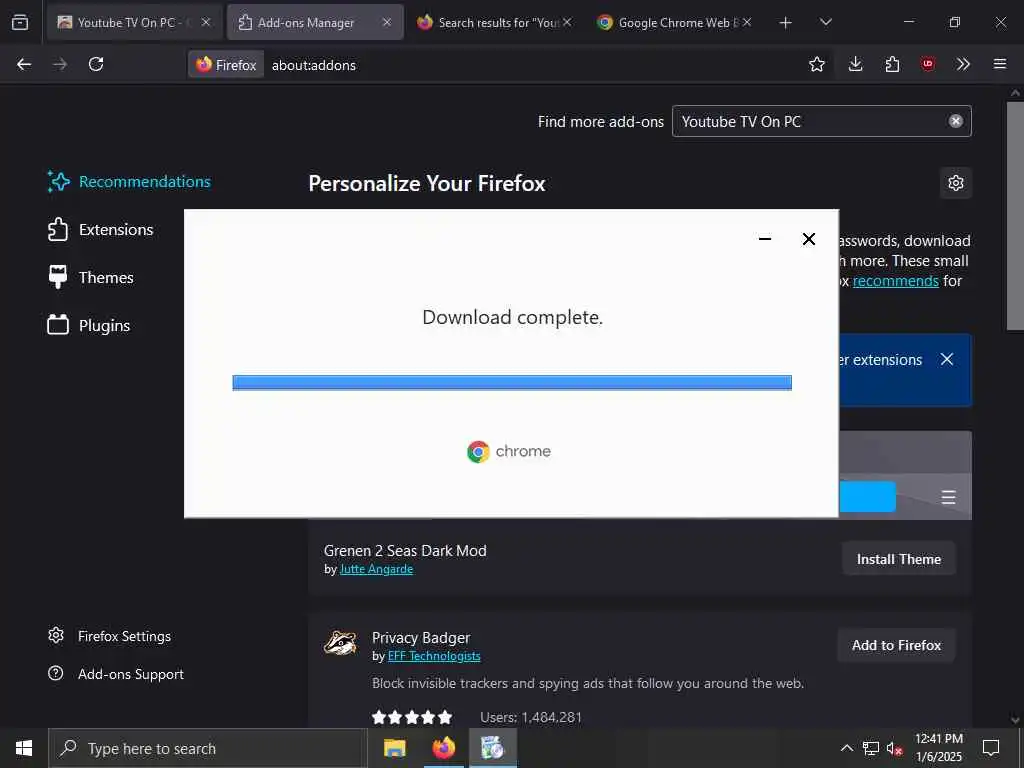Open the taskbar clock and date
This screenshot has width=1024, height=768.
[938, 748]
